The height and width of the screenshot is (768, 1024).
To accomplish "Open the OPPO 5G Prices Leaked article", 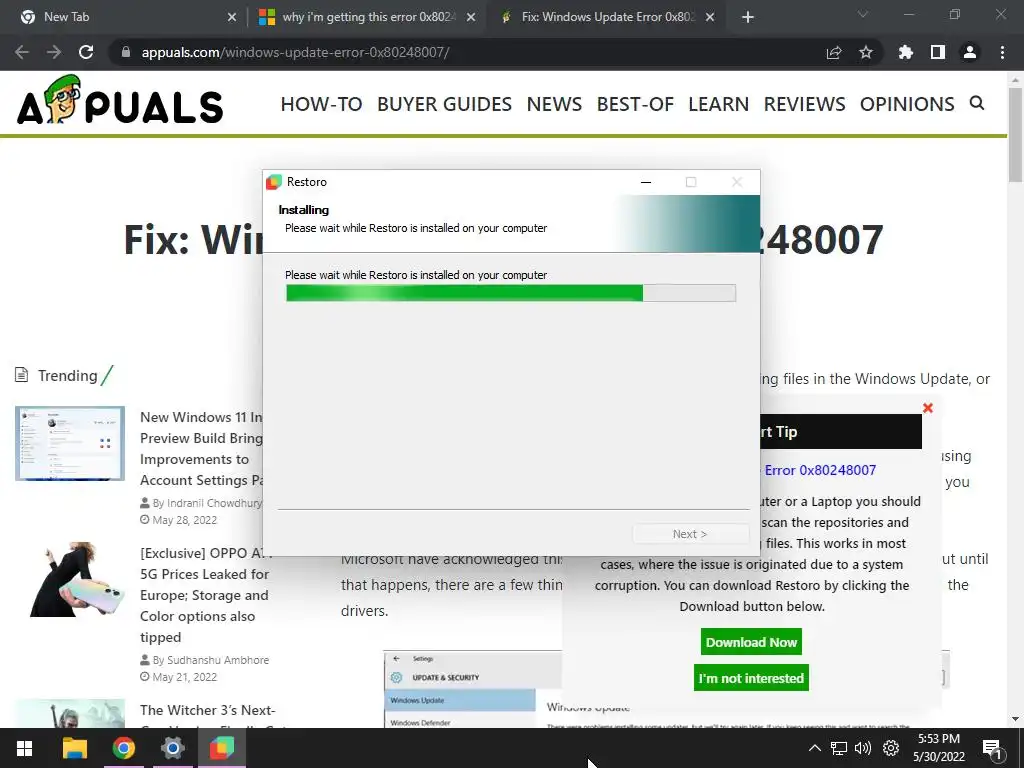I will pos(205,595).
